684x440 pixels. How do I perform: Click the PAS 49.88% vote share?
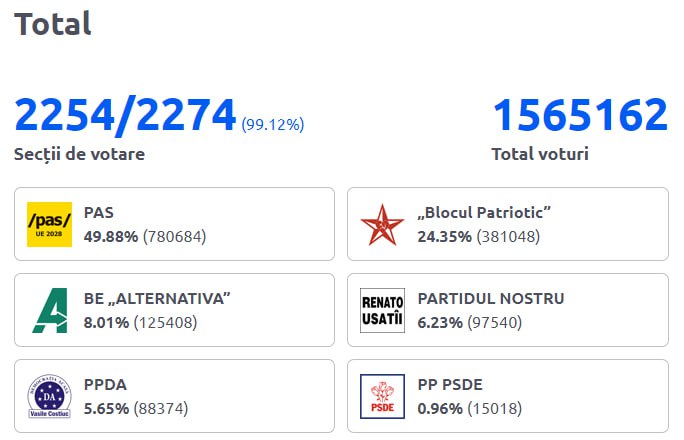coord(111,236)
